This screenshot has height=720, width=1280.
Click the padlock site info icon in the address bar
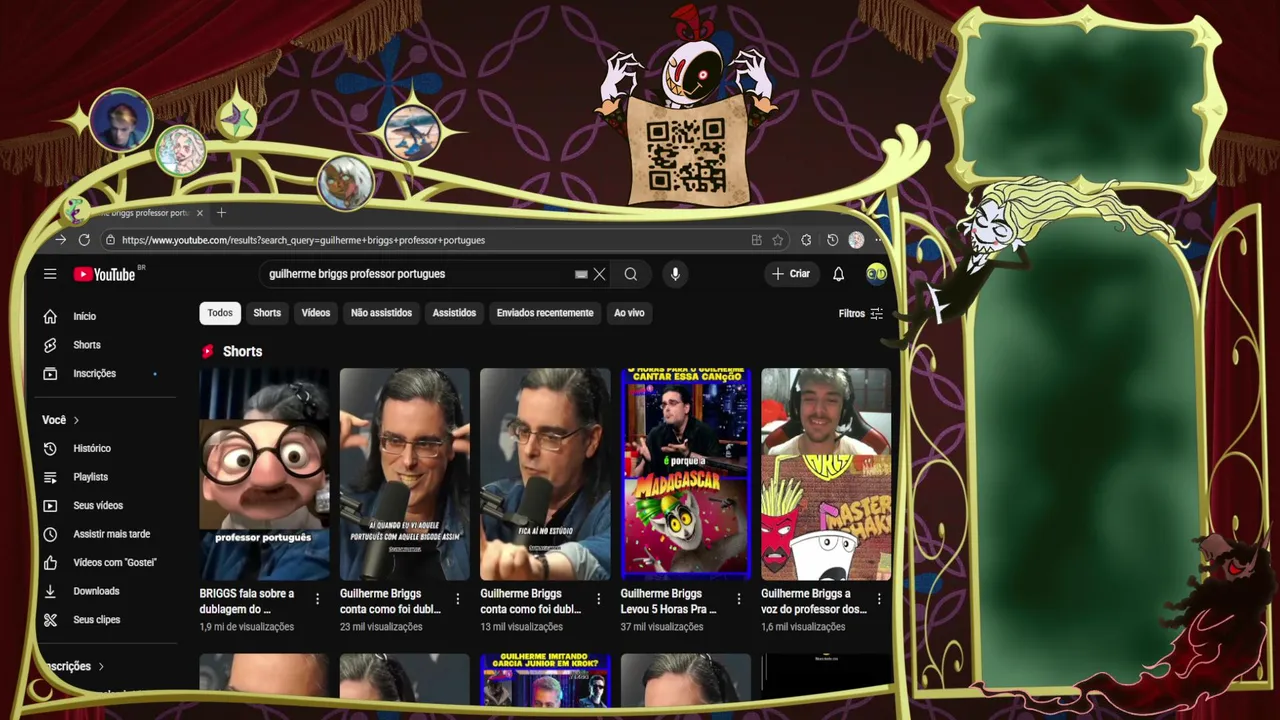pos(109,240)
